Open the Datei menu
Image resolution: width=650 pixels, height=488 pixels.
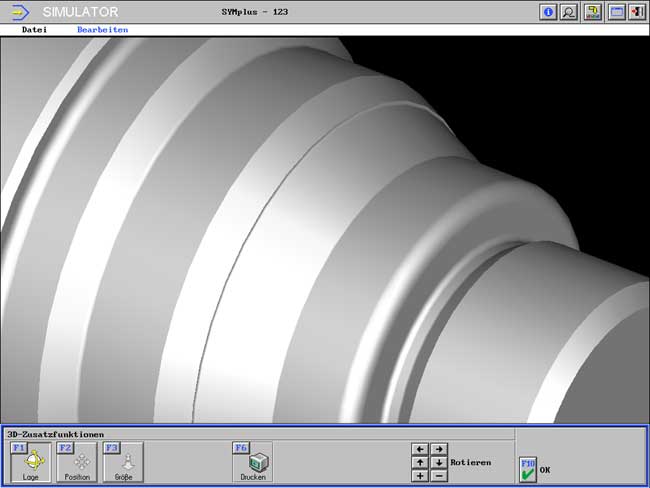35,30
